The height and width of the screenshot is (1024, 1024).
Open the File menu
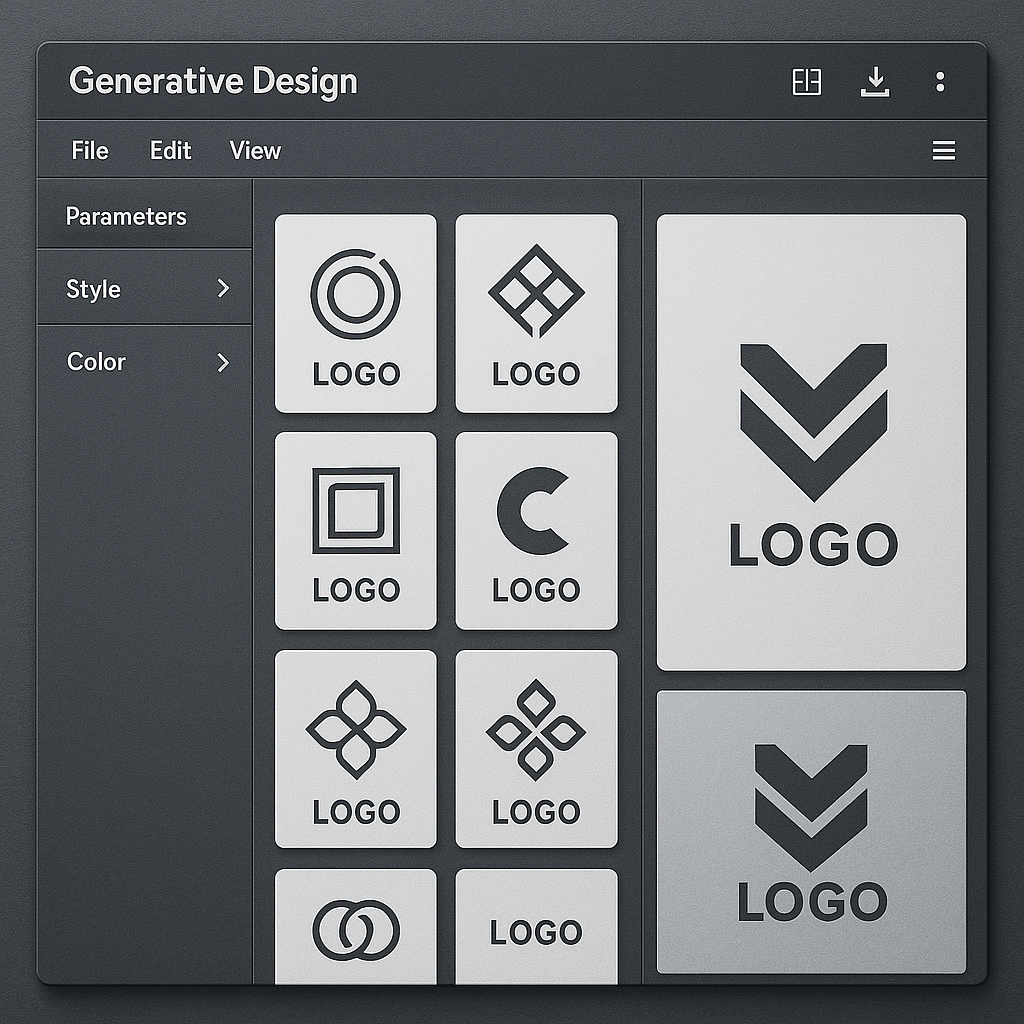click(88, 150)
